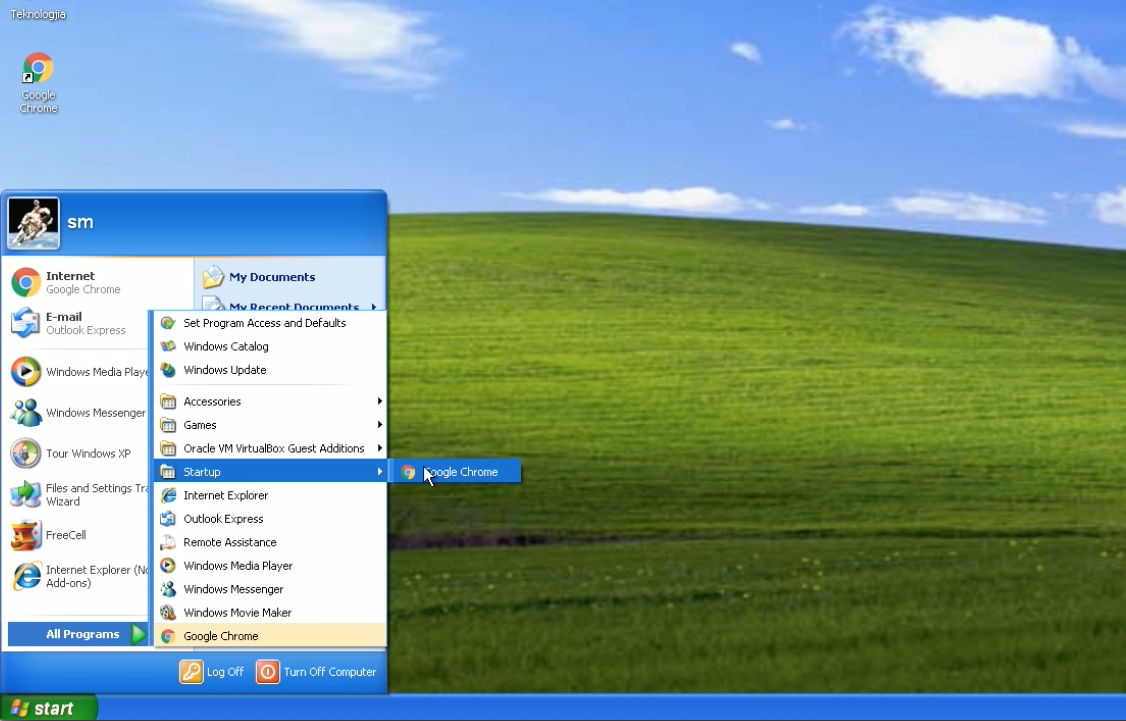Open My Documents folder icon
1126x721 pixels.
pos(213,276)
